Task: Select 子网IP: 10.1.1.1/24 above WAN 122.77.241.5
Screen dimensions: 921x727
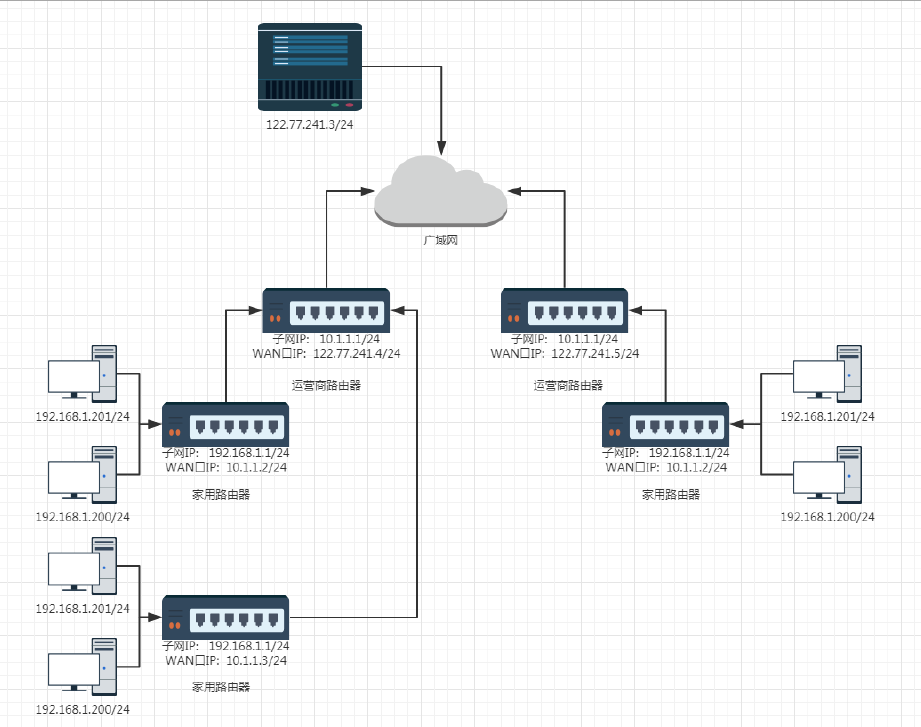Action: (564, 339)
